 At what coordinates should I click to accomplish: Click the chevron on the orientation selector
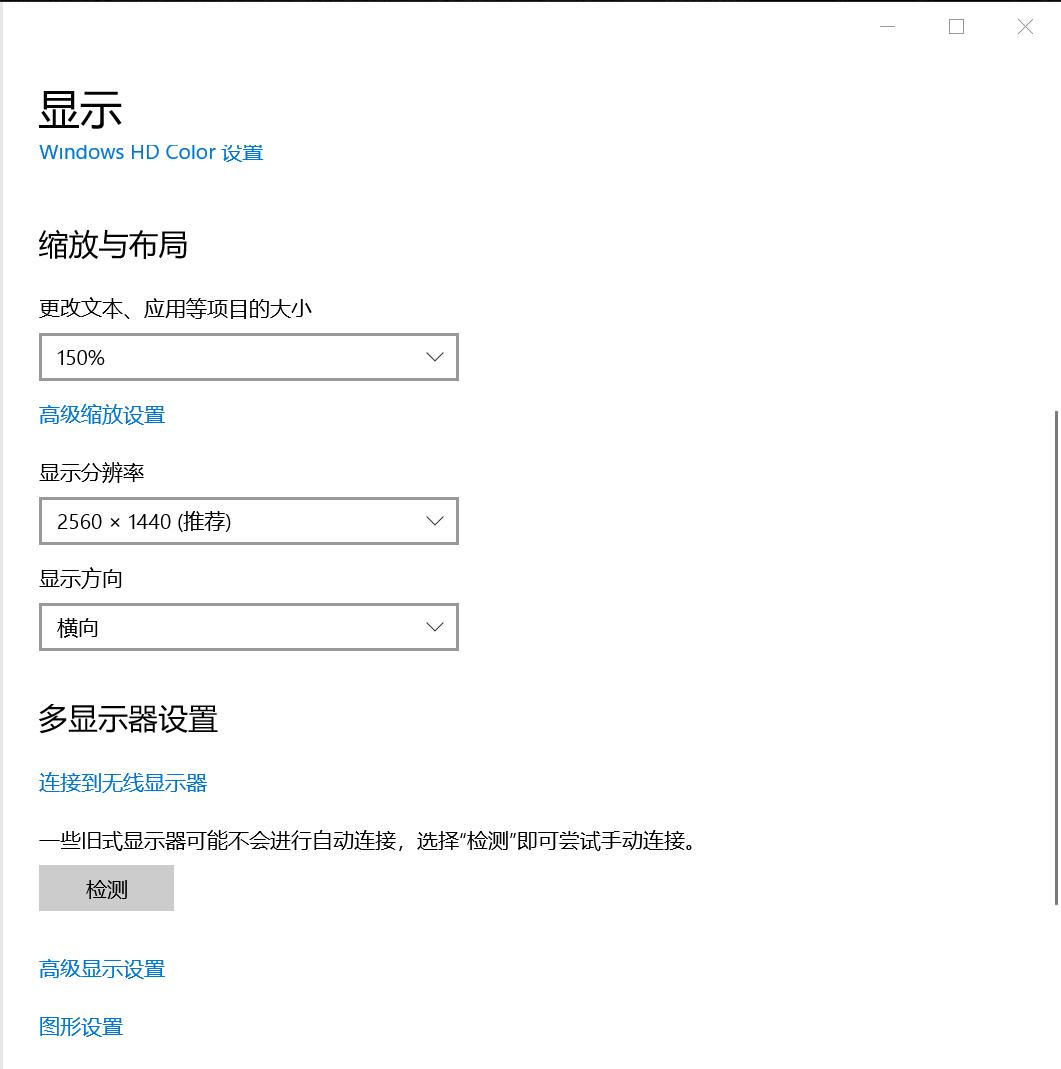(434, 627)
